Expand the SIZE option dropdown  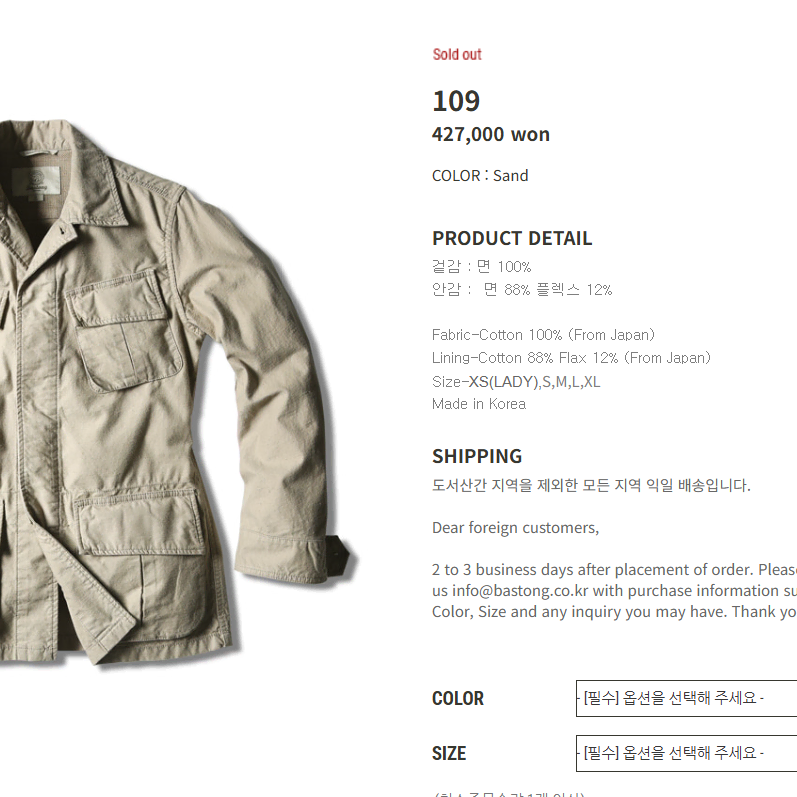click(x=686, y=753)
